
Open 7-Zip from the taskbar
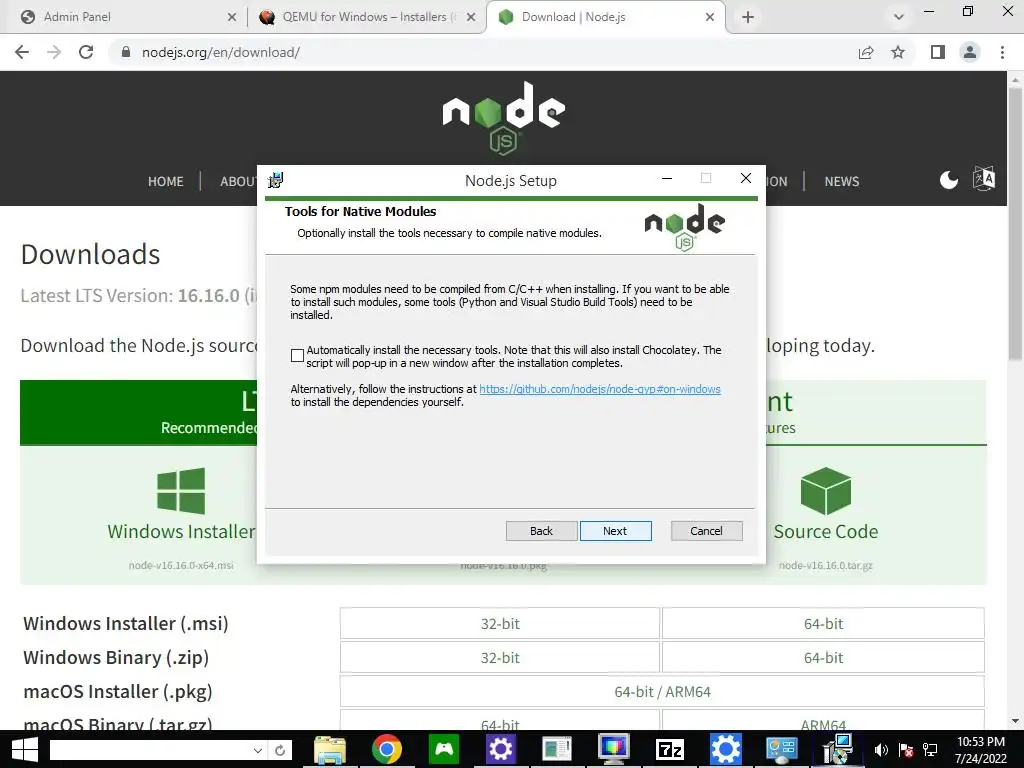(x=669, y=750)
